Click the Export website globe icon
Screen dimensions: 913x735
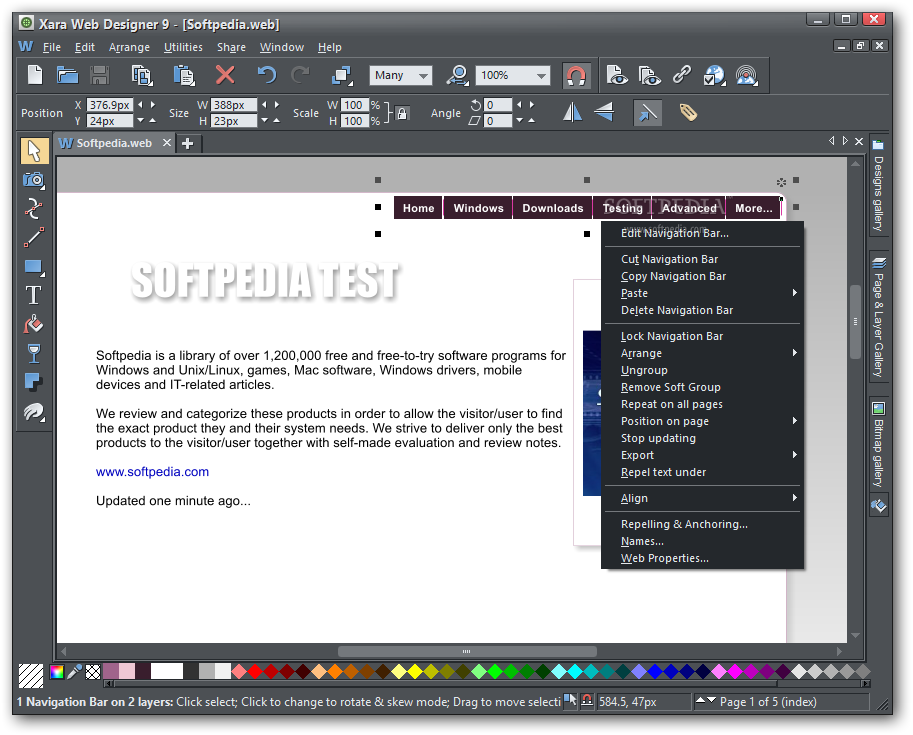click(714, 75)
